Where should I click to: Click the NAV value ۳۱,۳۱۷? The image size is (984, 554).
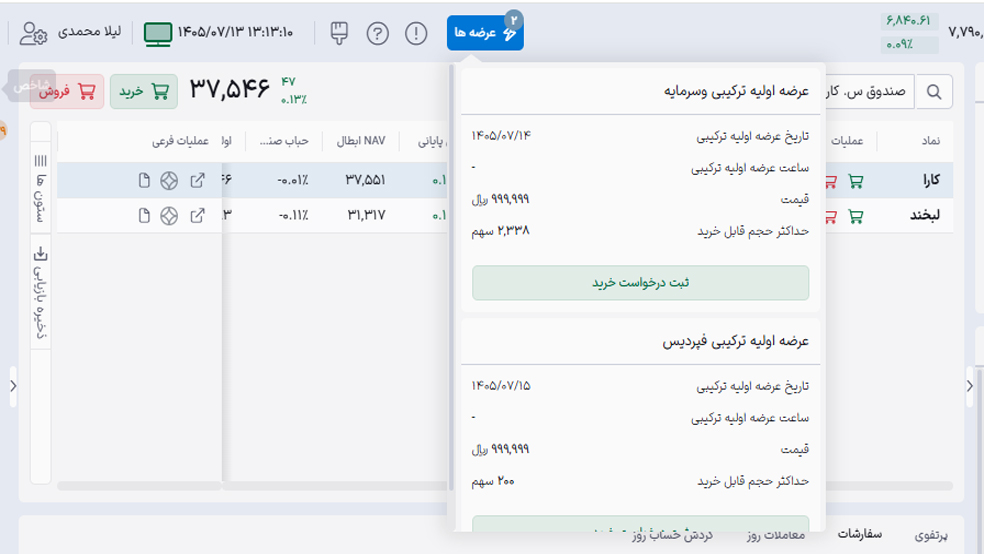click(x=366, y=216)
